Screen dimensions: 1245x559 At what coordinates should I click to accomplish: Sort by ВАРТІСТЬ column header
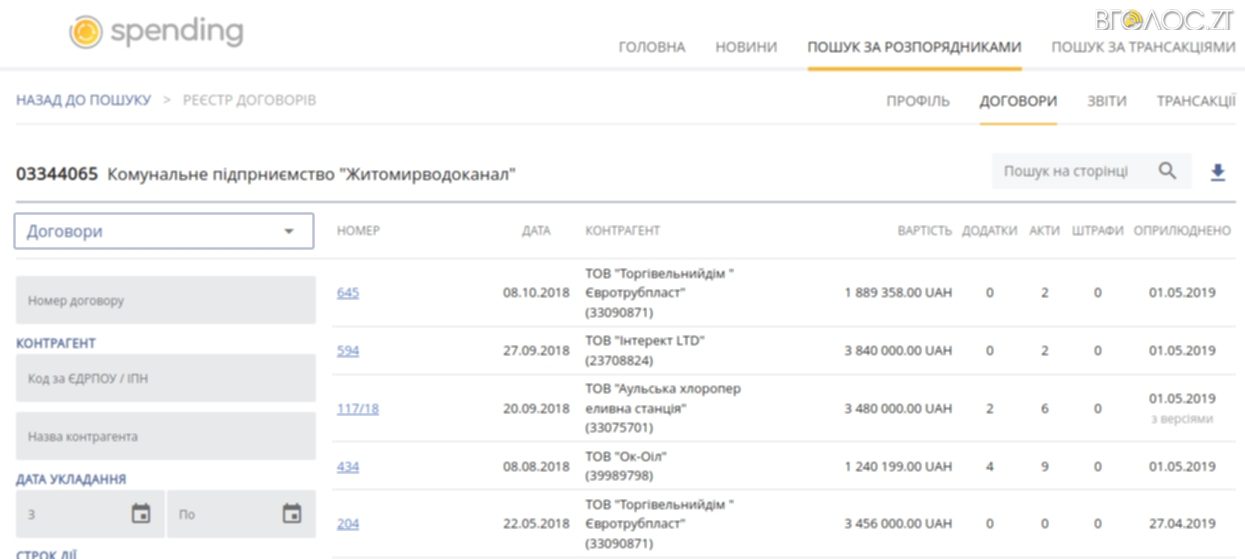pos(924,231)
